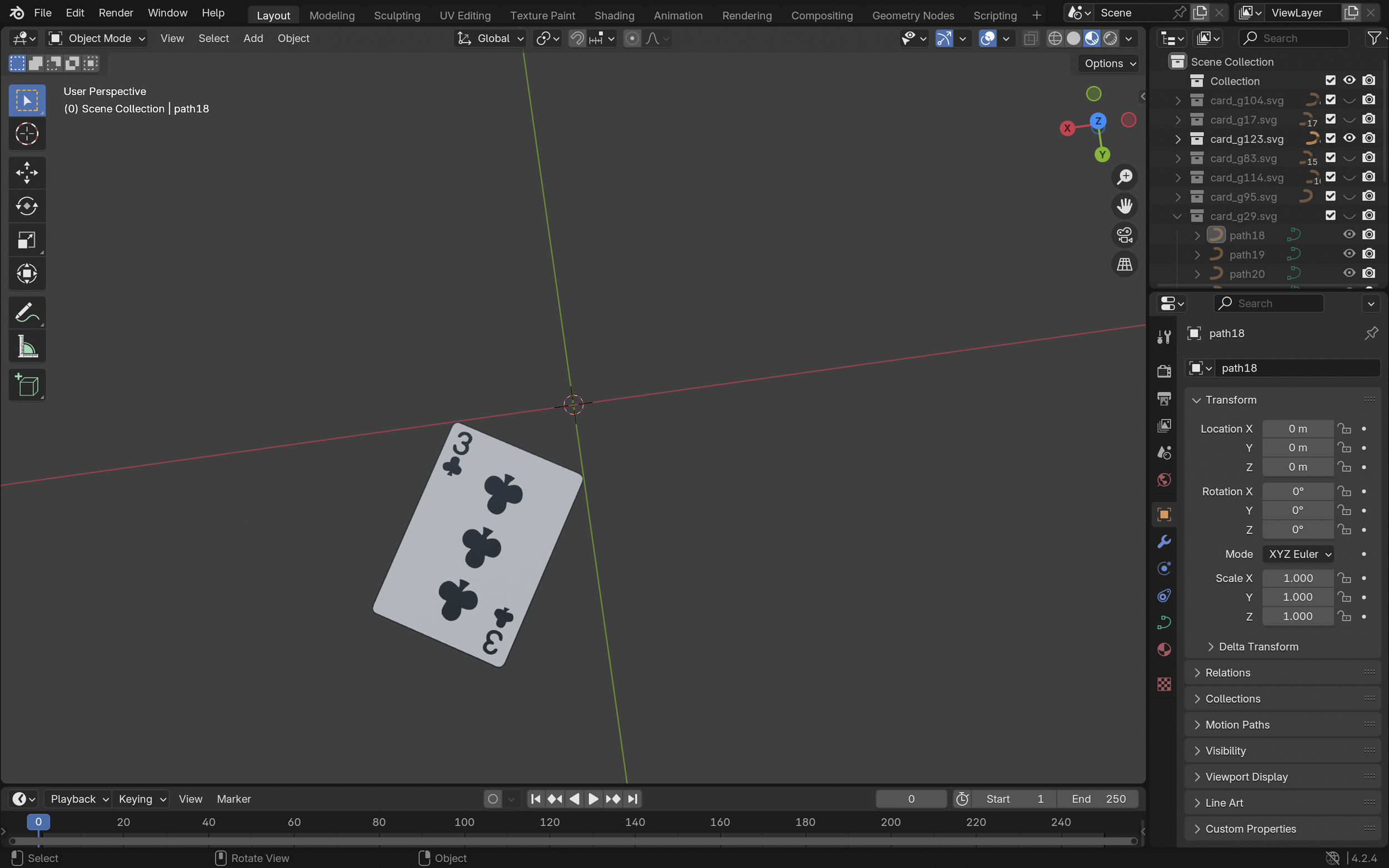The width and height of the screenshot is (1389, 868).
Task: Open the Modifiers properties tab
Action: [1164, 541]
